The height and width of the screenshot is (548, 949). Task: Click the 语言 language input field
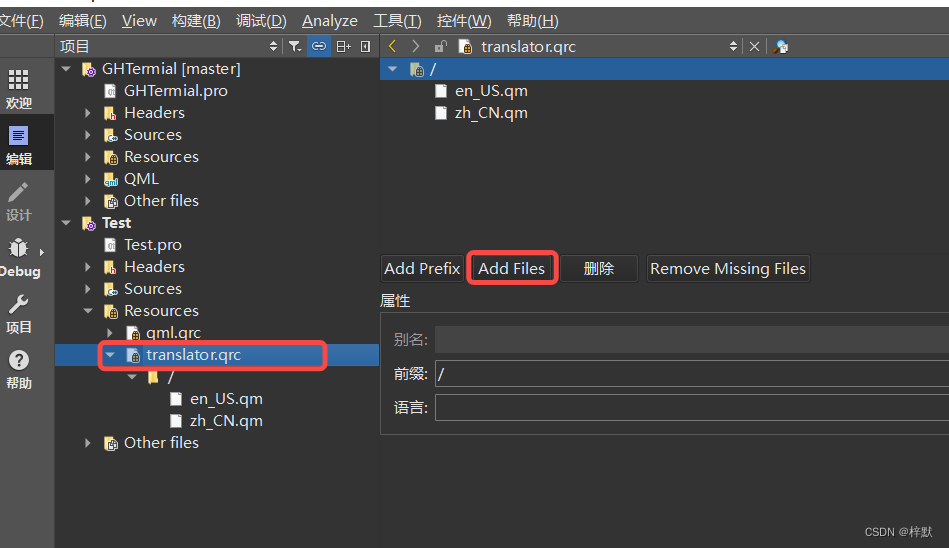click(692, 408)
